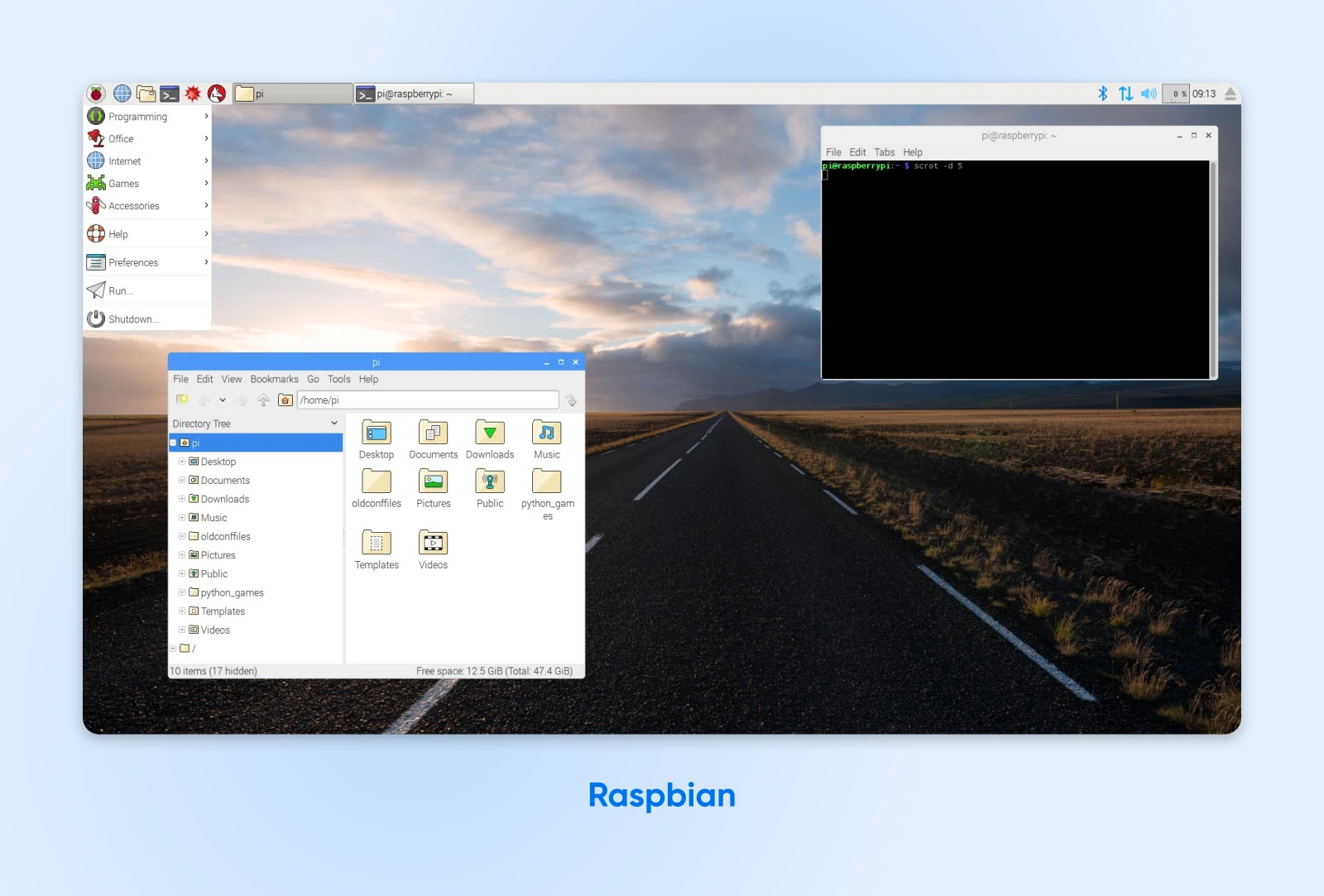Expand the oldconffiles node in directory tree
Image resolution: width=1324 pixels, height=896 pixels.
(x=182, y=536)
